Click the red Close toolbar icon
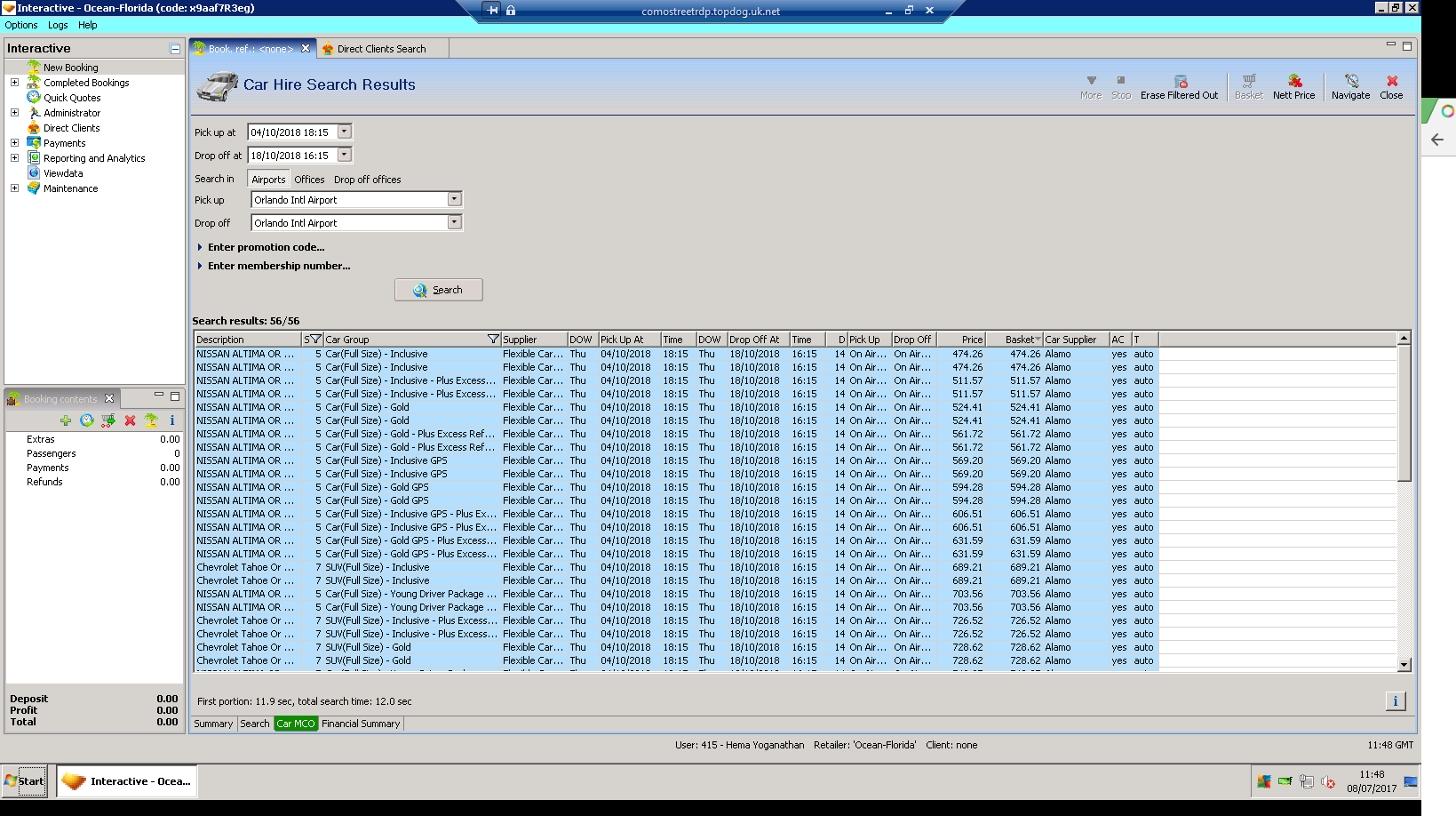The image size is (1456, 816). coord(1392,81)
